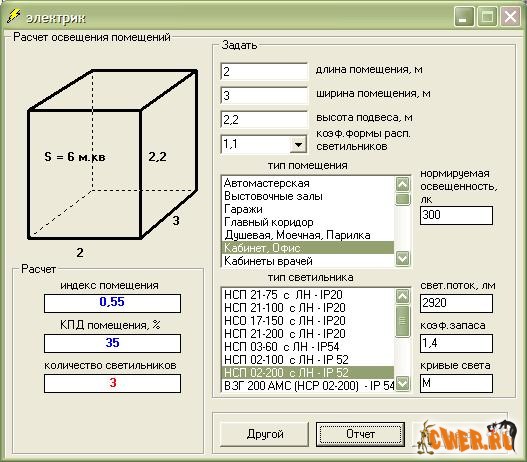The width and height of the screenshot is (527, 462).
Task: Click the Другой button
Action: click(265, 434)
